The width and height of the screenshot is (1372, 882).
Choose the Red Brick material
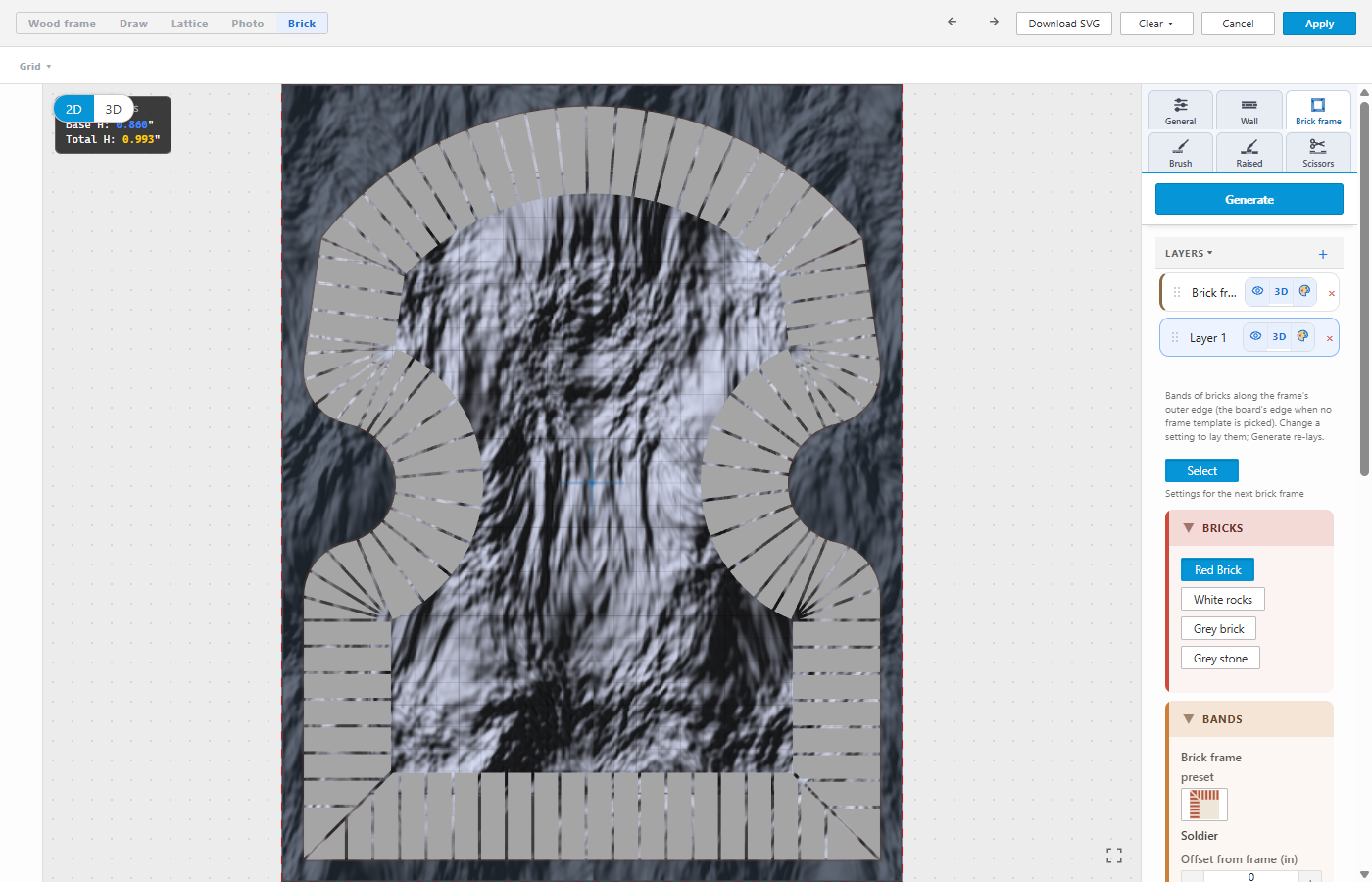coord(1217,569)
